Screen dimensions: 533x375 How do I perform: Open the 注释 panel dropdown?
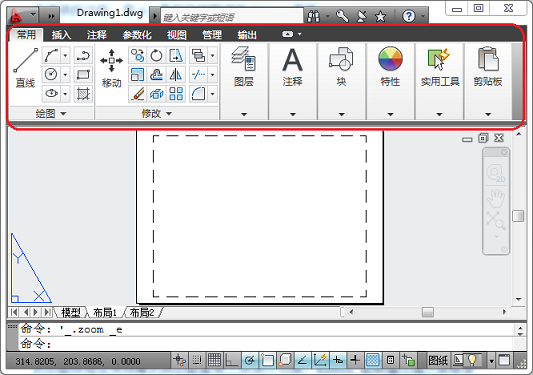pos(293,114)
